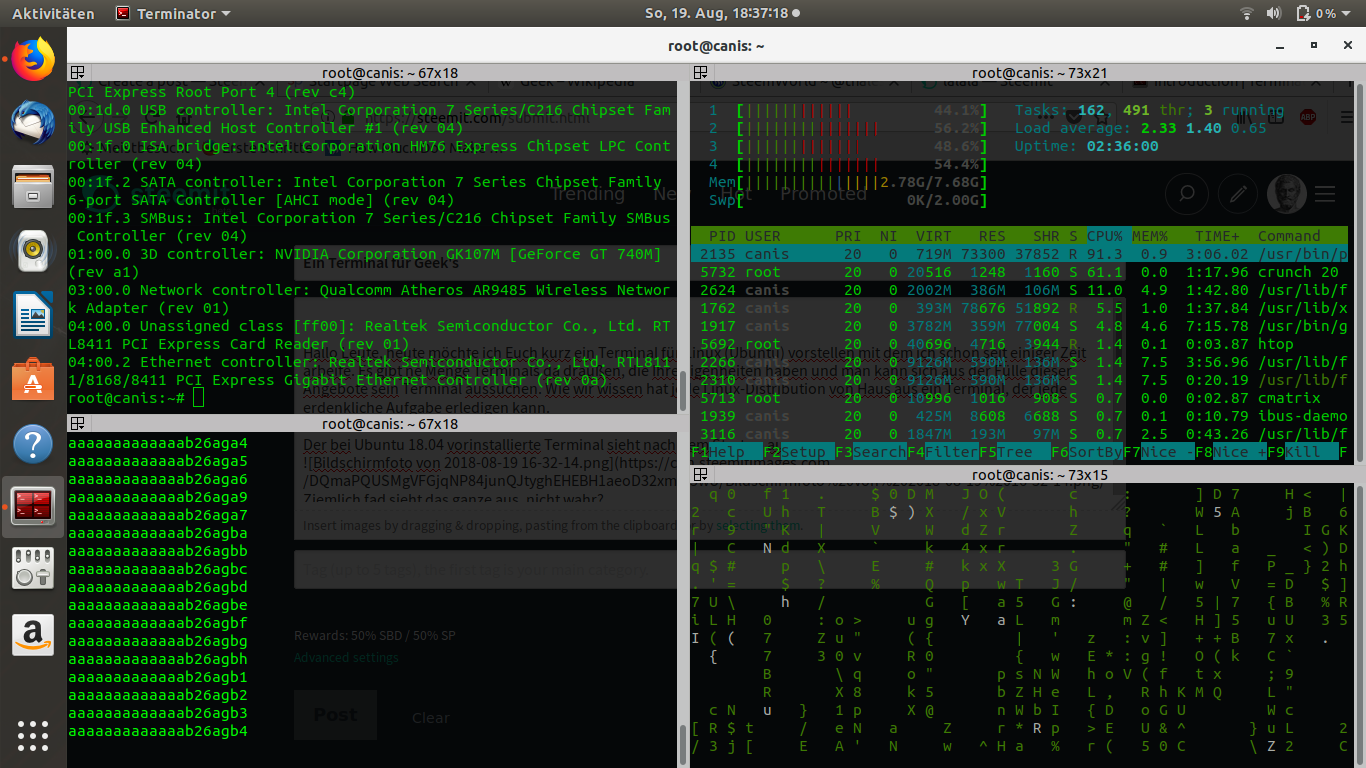This screenshot has height=768, width=1366.
Task: Click the NVIDIA GK107M 3D controller line
Action: 364,263
